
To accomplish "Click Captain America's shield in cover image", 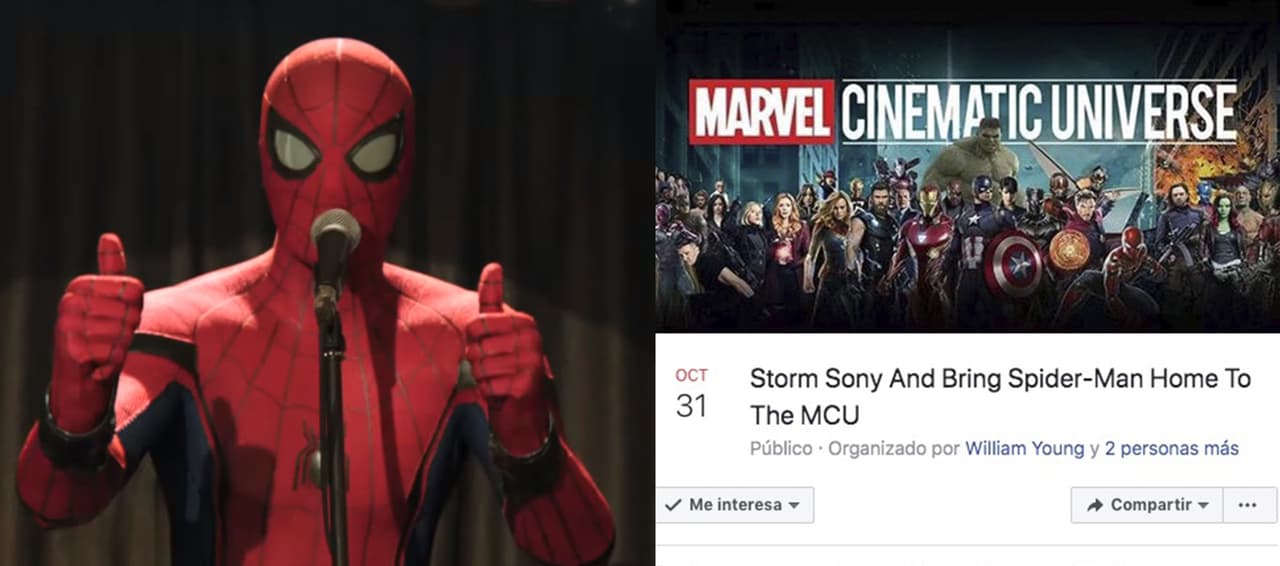I will [x=1012, y=261].
